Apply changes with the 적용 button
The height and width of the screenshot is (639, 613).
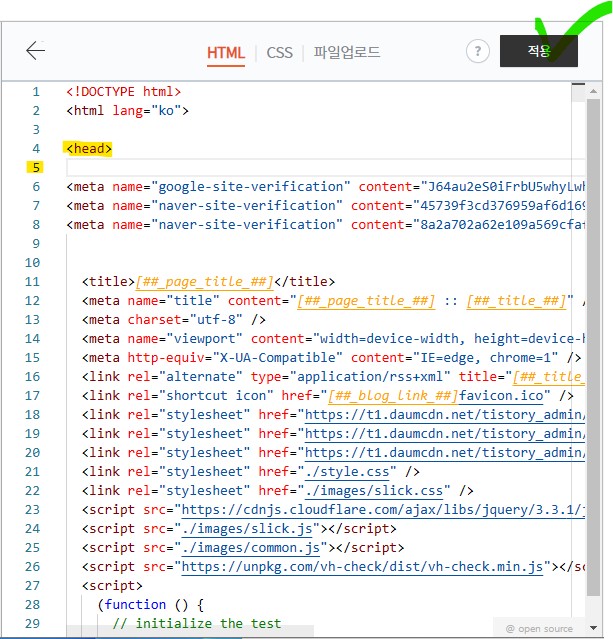(x=538, y=51)
